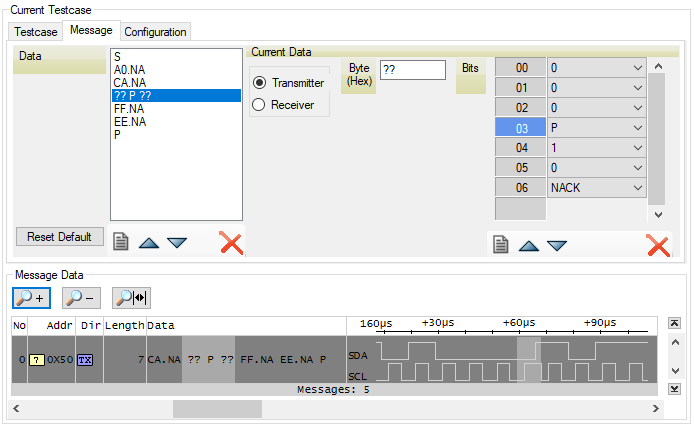
Task: Select the Transmitter radio button
Action: [x=260, y=83]
